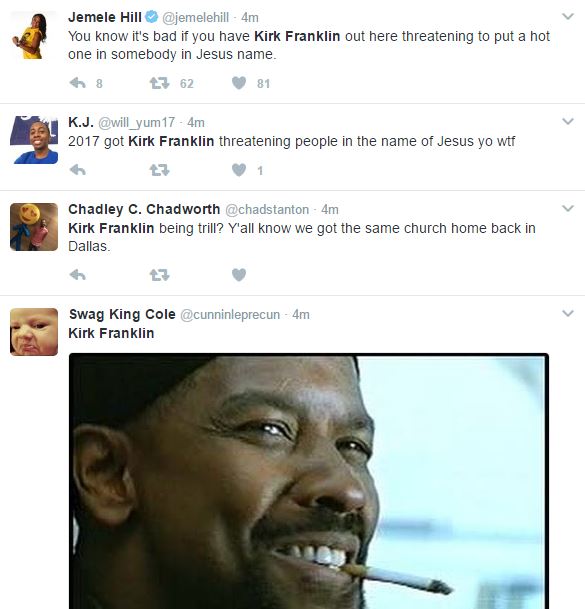Retweet K.J.'s tweet about 2017

[x=160, y=170]
